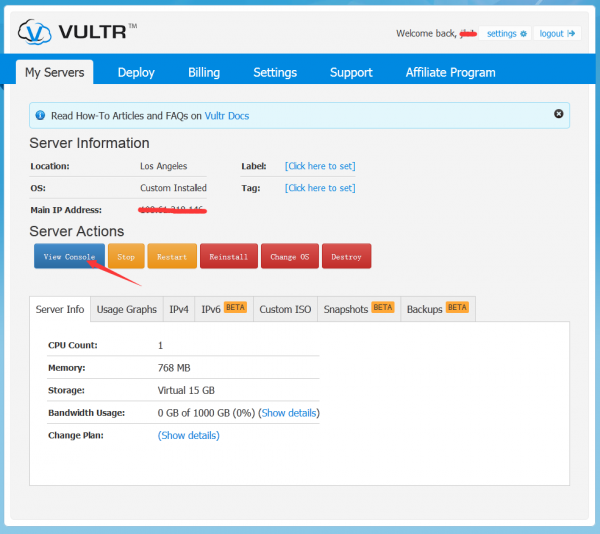Viewport: 600px width, 534px height.
Task: Open the Snapshots BETA tab
Action: [x=359, y=309]
